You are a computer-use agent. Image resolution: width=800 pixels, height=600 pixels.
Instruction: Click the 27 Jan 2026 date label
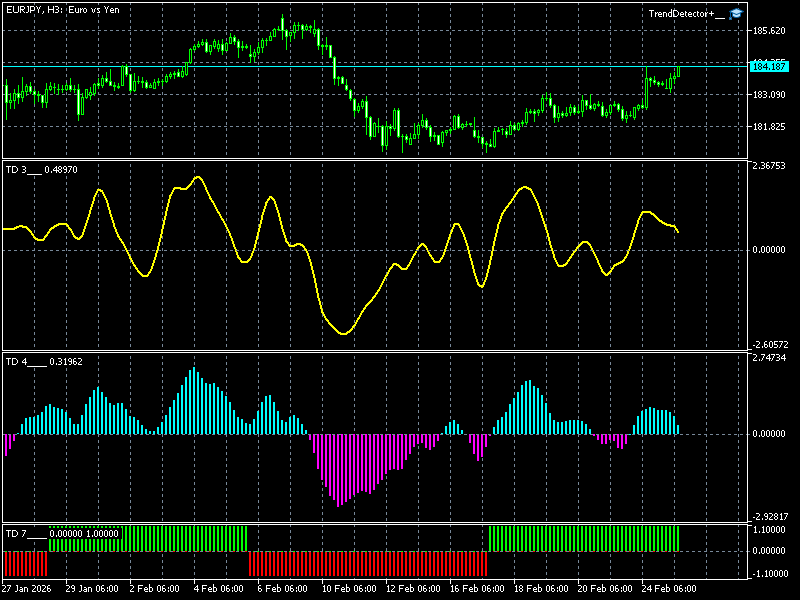pos(27,588)
